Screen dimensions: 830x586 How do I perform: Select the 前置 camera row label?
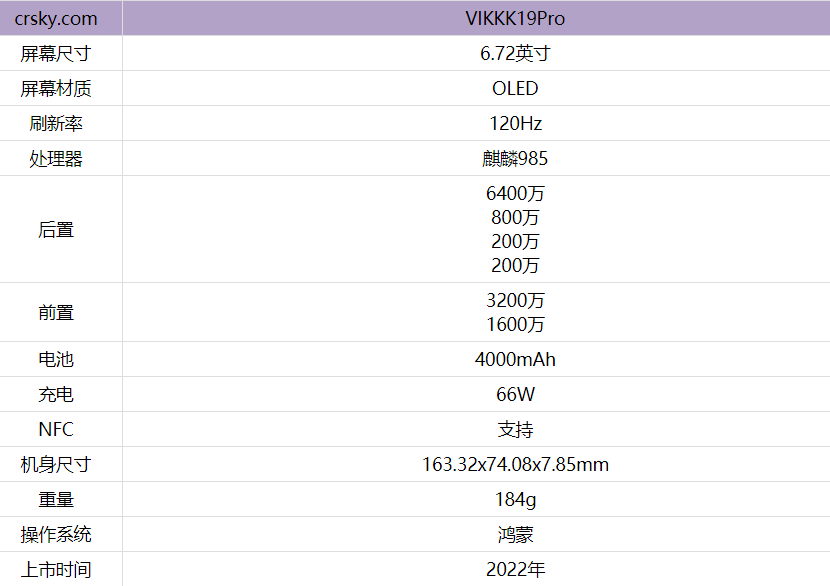[56, 313]
